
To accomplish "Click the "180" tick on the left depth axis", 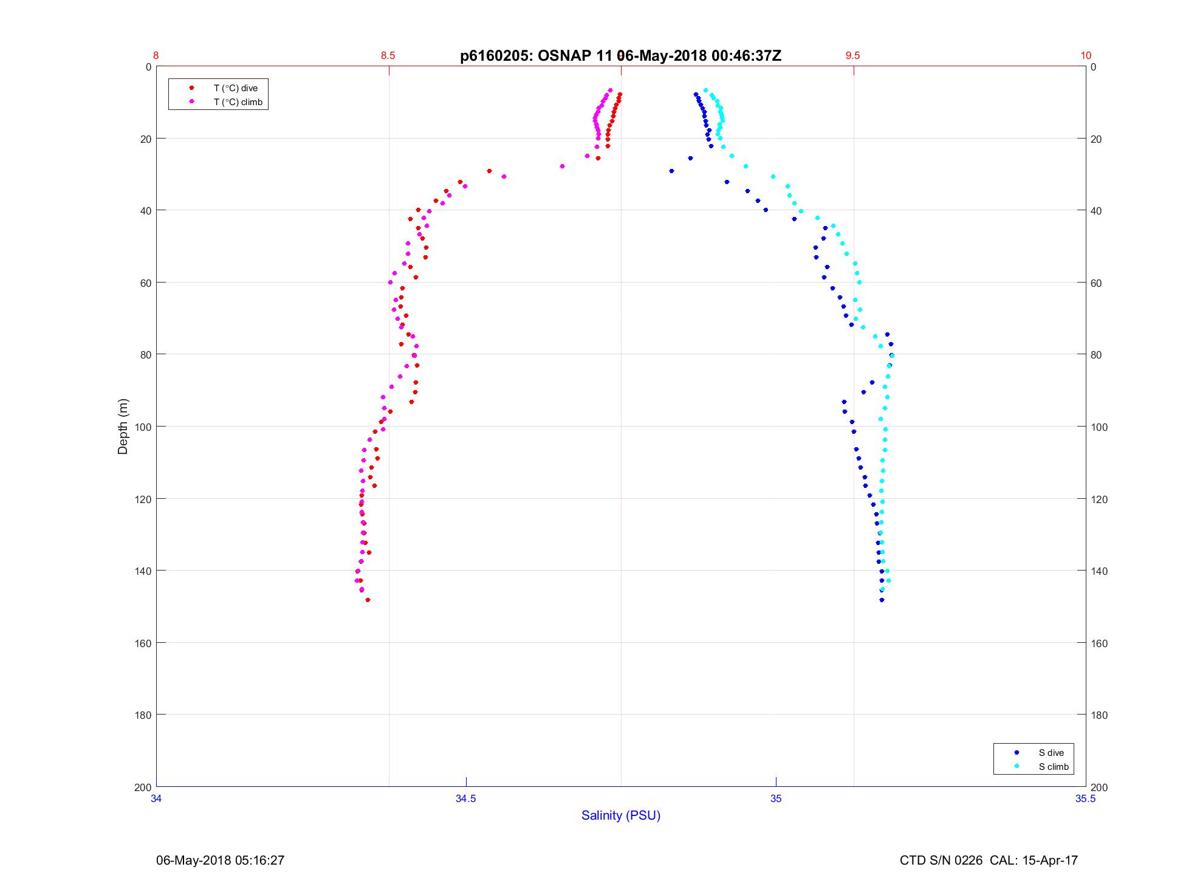I will [143, 715].
